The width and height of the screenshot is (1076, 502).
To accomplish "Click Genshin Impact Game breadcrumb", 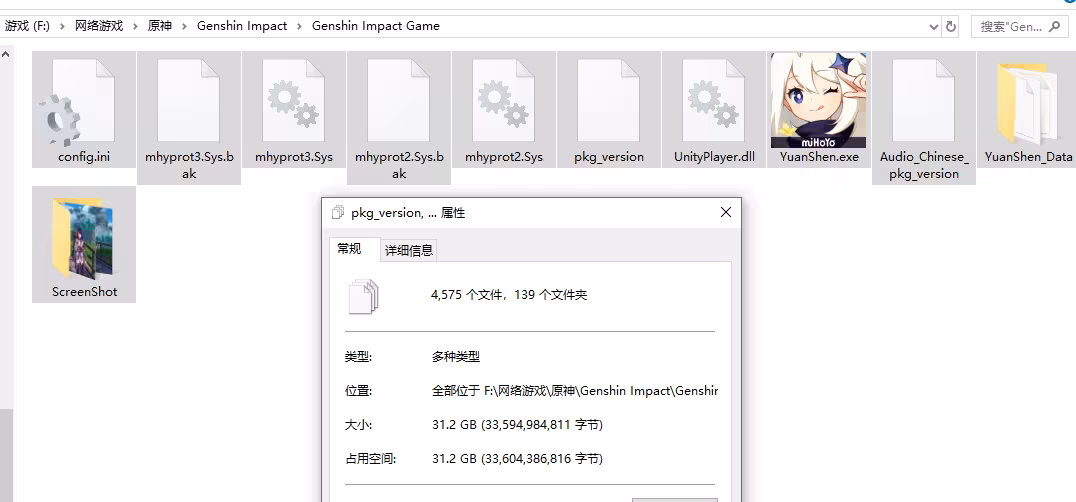I will (x=376, y=26).
